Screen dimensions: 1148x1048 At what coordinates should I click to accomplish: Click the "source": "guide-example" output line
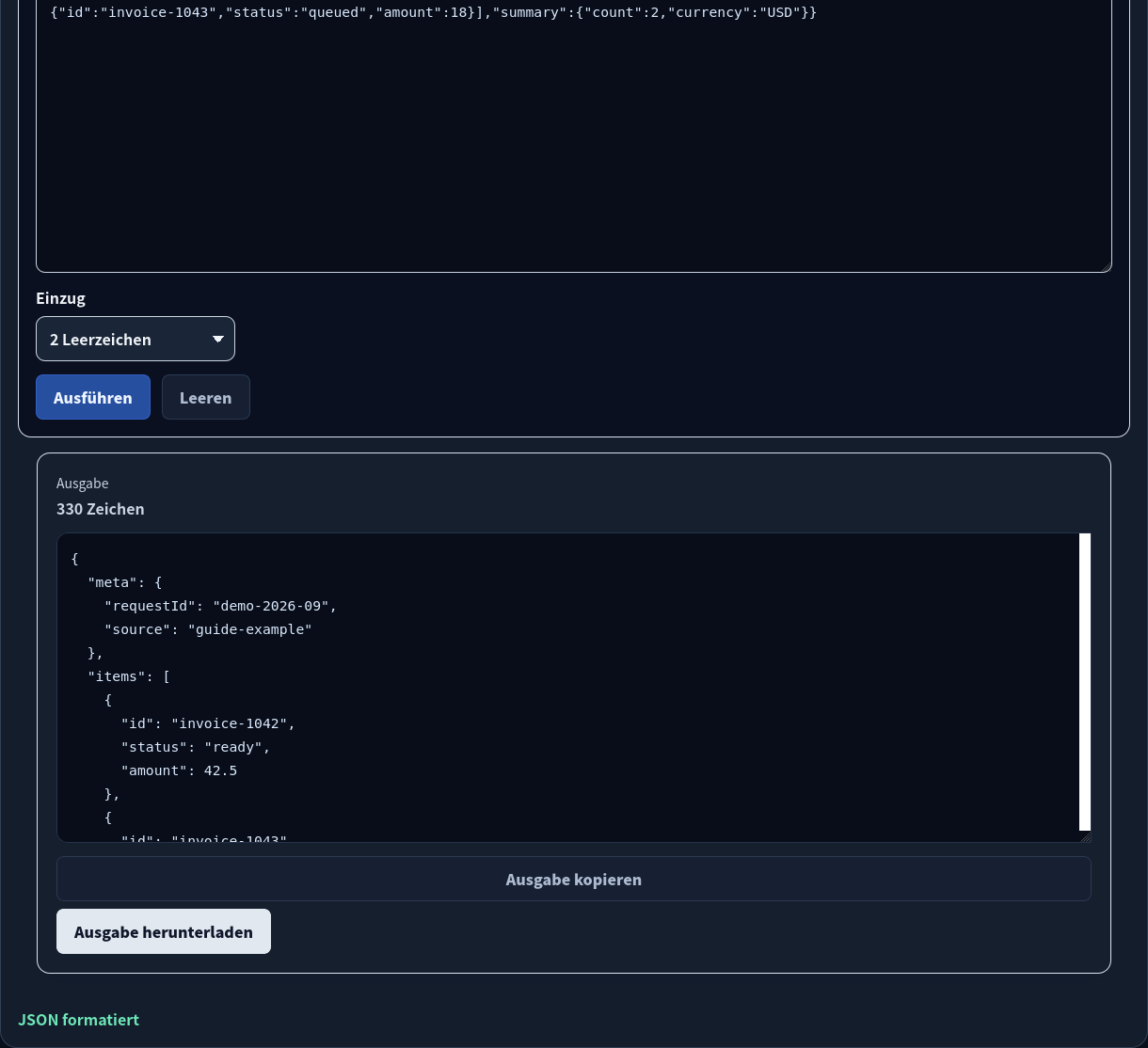[x=208, y=629]
